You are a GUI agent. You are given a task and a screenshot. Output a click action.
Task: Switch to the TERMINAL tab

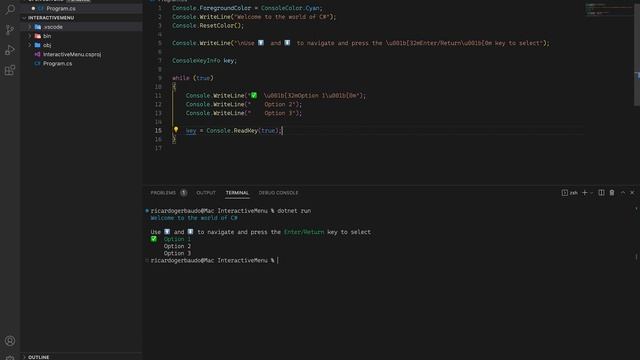pyautogui.click(x=237, y=193)
